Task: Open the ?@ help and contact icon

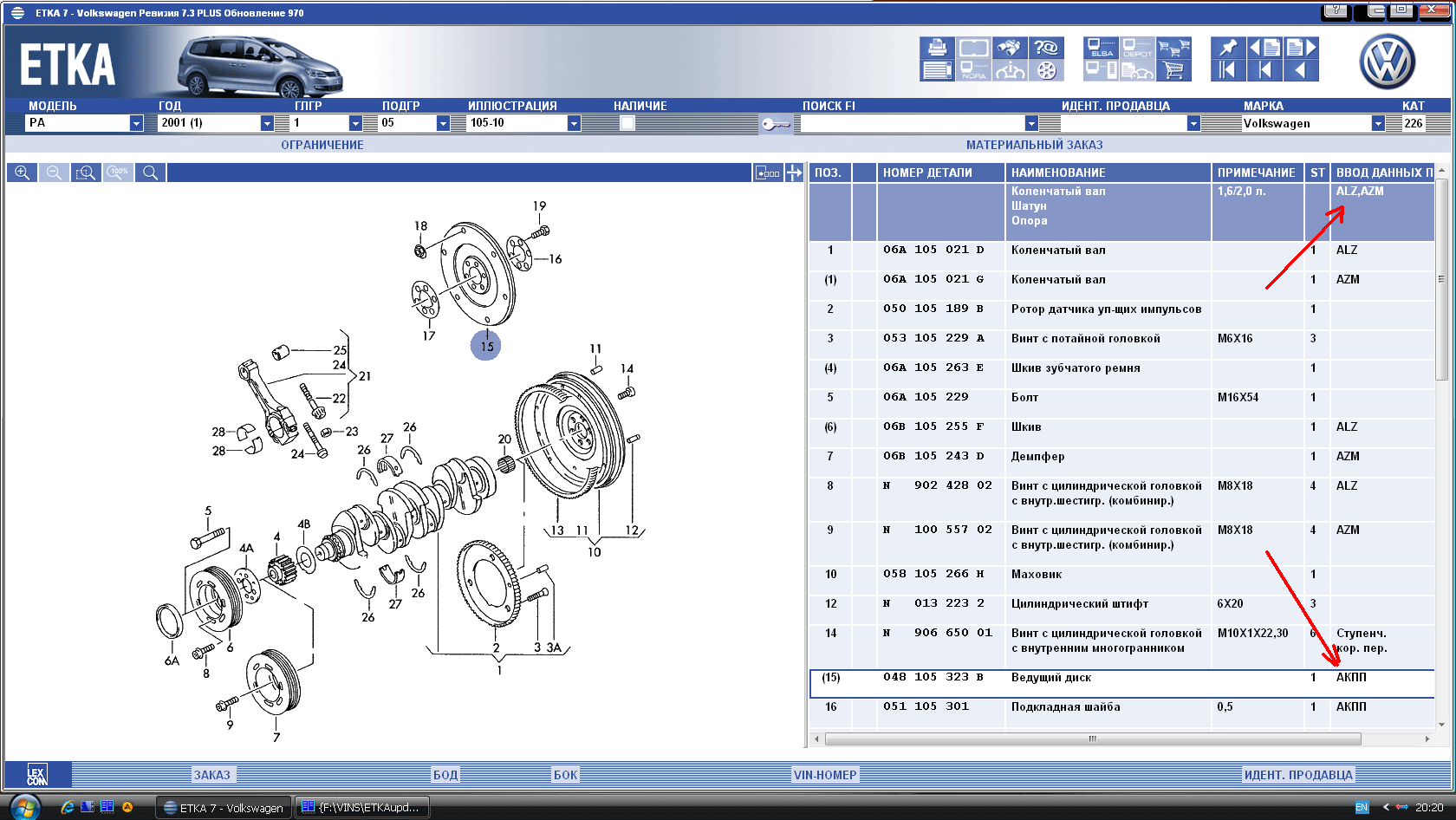Action: coord(1046,48)
